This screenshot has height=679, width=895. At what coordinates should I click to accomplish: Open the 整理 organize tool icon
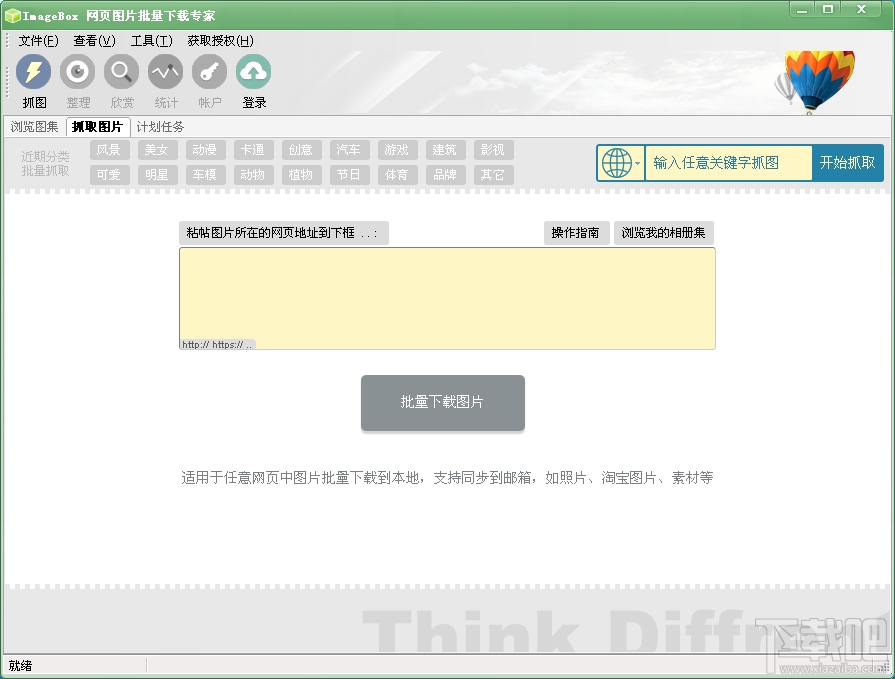(78, 72)
